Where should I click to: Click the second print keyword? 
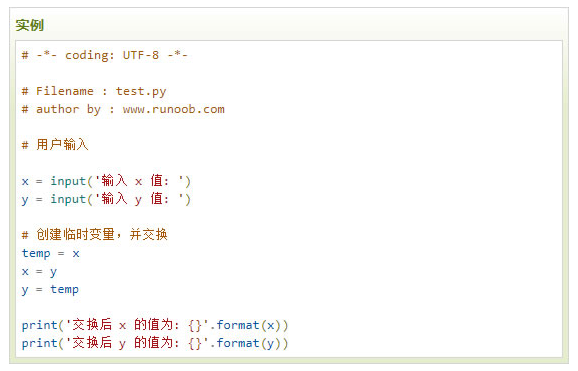pos(39,344)
